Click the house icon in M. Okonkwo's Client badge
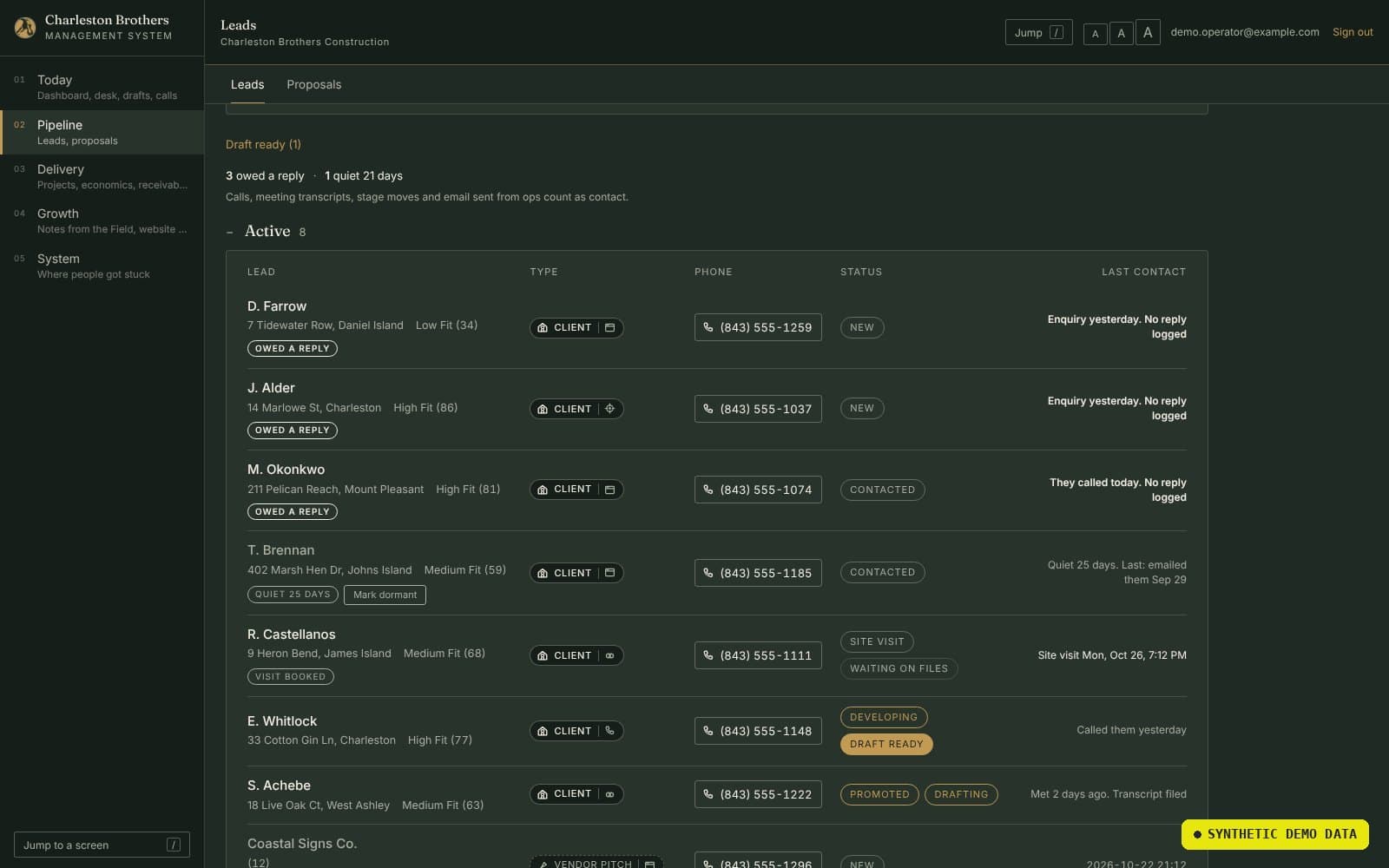This screenshot has width=1389, height=868. pos(543,490)
